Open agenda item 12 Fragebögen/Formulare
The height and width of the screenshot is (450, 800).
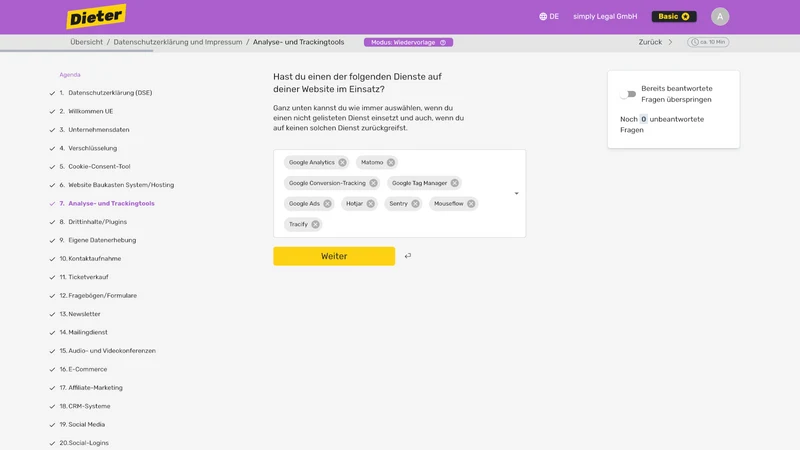point(98,295)
